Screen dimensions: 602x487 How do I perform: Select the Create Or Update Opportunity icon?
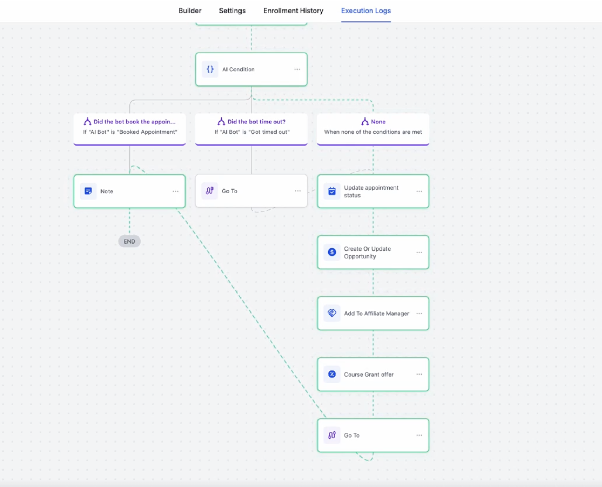coord(332,252)
